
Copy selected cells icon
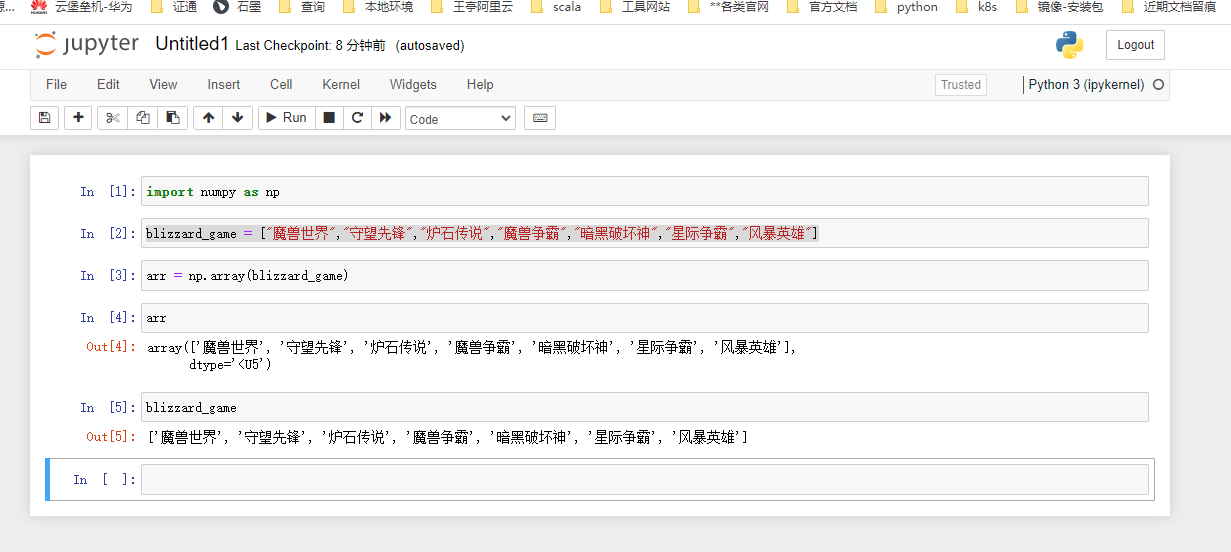143,118
